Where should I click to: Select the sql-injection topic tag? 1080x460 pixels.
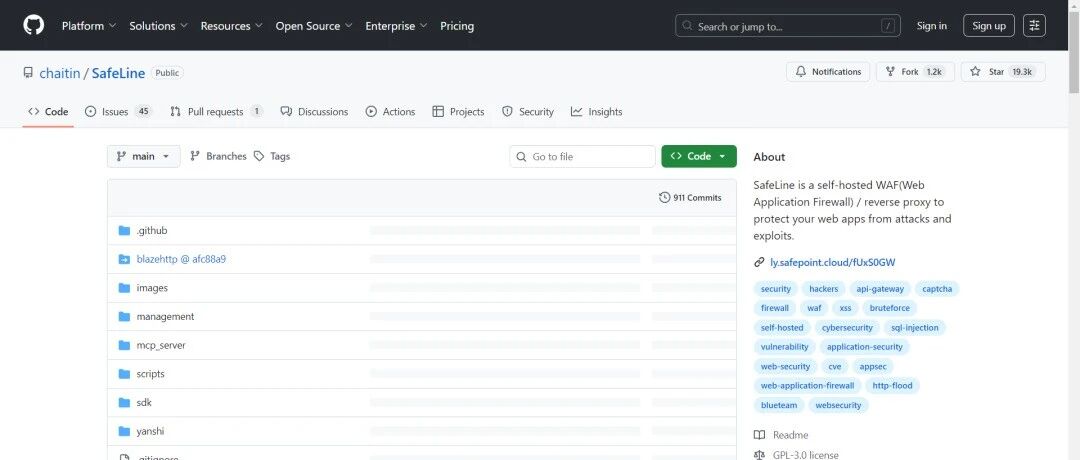[x=915, y=328]
